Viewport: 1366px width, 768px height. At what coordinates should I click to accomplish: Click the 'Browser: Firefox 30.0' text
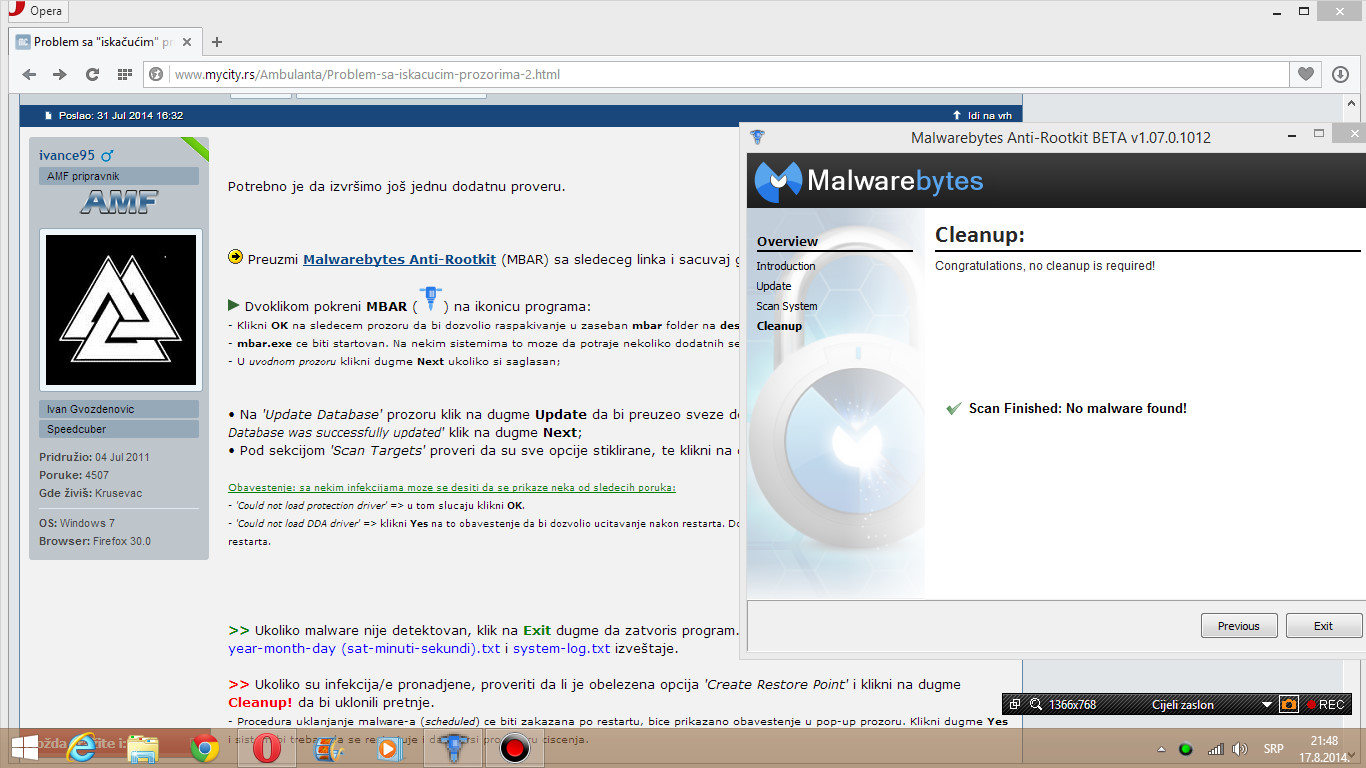tap(95, 541)
